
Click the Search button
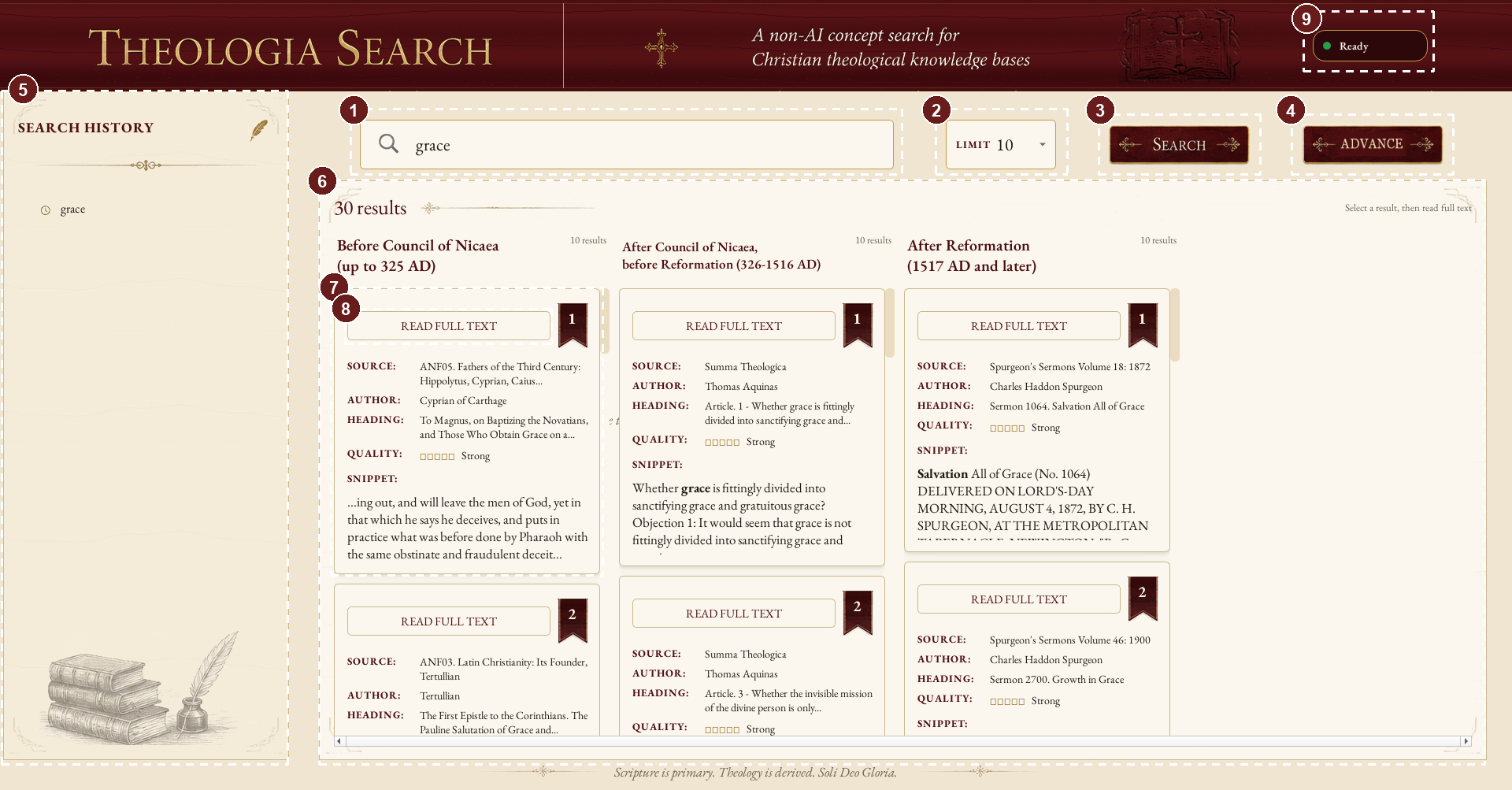(x=1179, y=145)
